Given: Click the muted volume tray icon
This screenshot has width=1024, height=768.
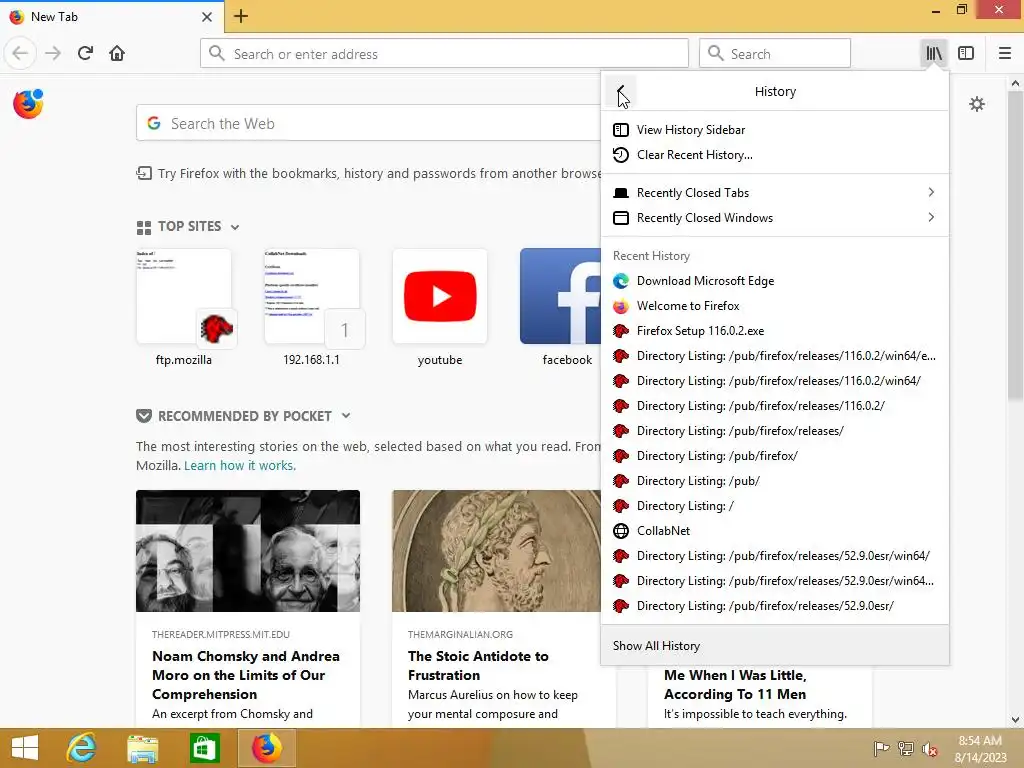Looking at the screenshot, I should pos(929,749).
